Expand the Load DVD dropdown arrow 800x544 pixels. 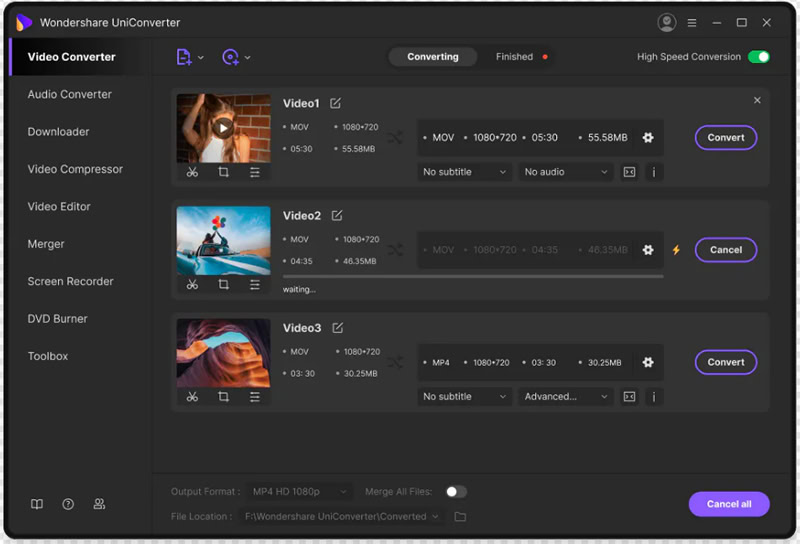click(x=247, y=57)
